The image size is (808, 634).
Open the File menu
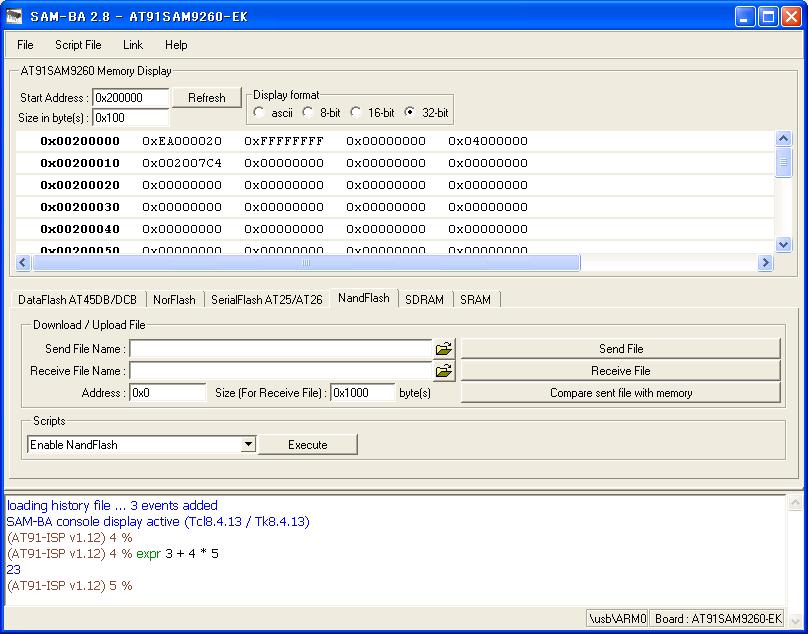pos(25,45)
